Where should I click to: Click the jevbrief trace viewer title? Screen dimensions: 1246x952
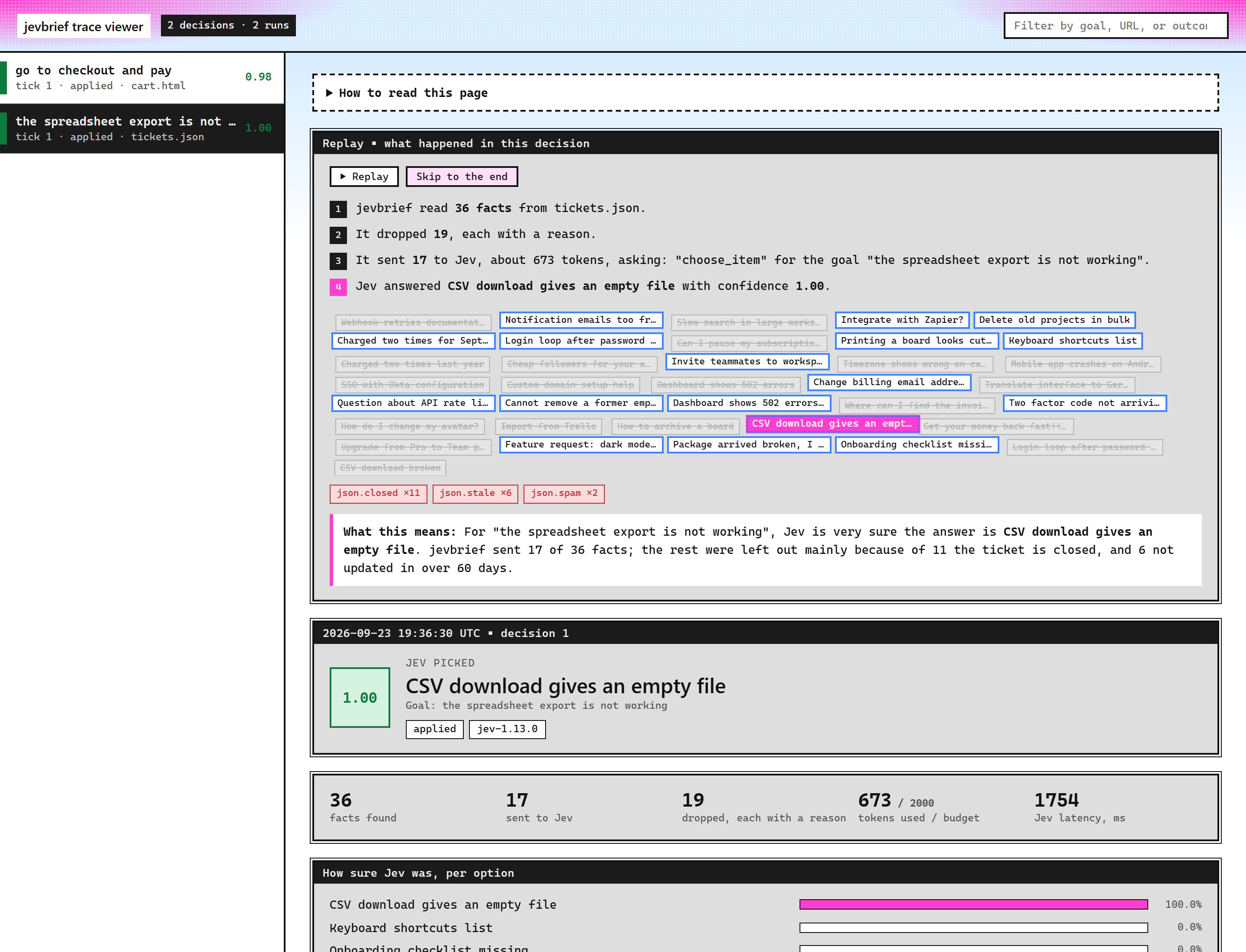point(83,26)
